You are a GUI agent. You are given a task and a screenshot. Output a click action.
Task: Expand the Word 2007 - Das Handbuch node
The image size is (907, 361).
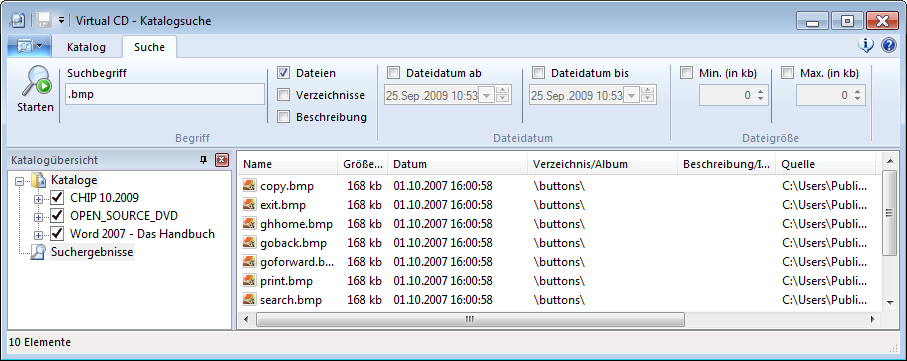pos(38,235)
